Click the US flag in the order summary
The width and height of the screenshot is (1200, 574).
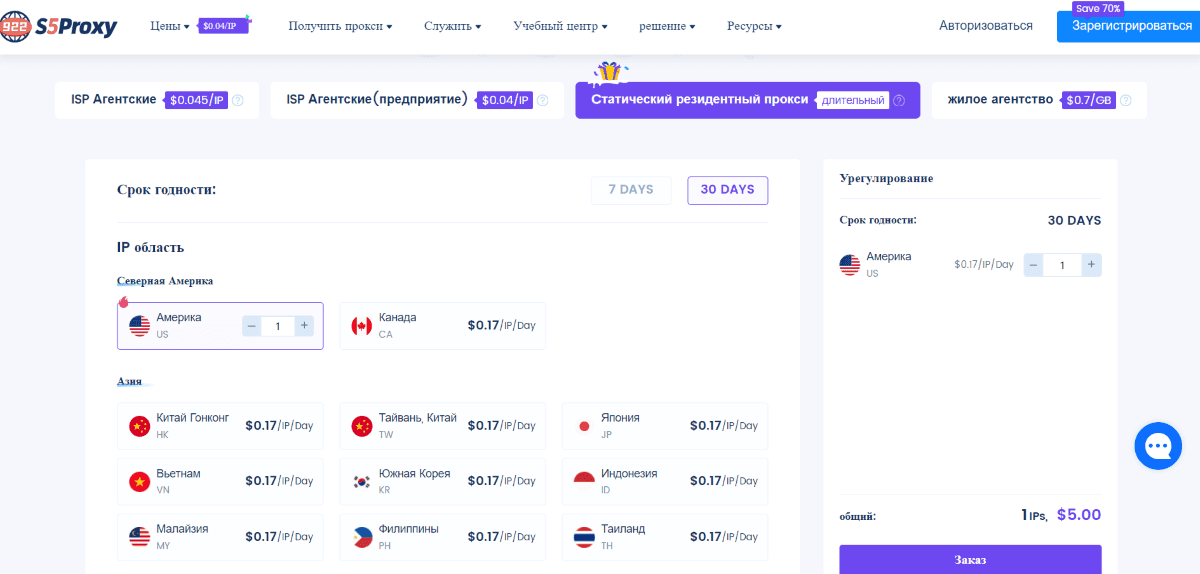click(850, 265)
